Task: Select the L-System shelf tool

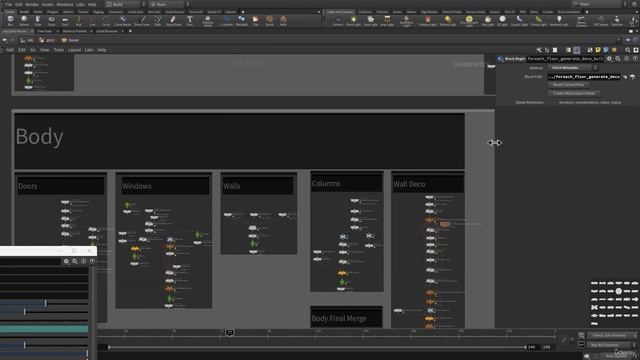Action: click(x=227, y=20)
